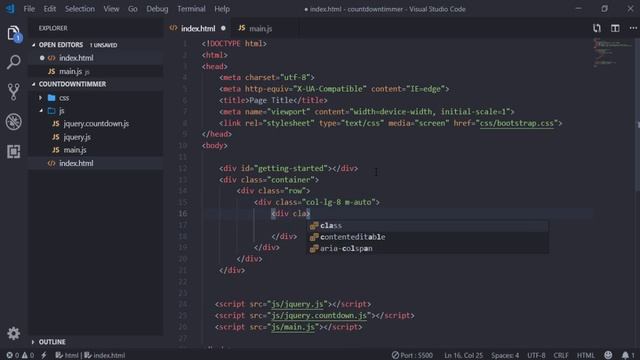
Task: Click the contenteditable suggestion icon
Action: pos(314,237)
